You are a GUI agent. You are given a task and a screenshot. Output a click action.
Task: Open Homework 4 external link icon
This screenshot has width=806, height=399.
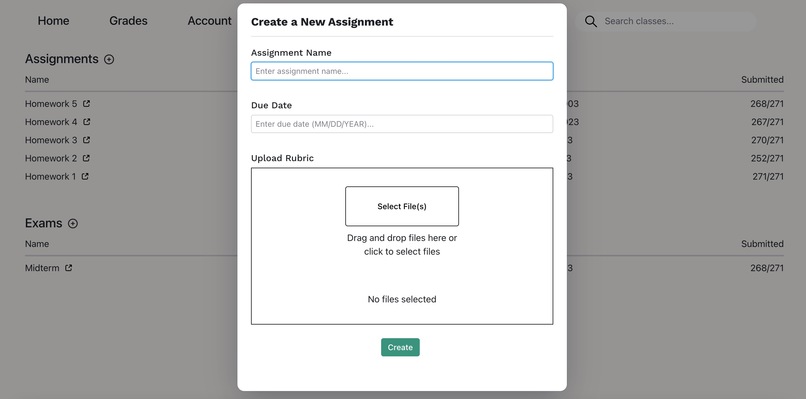86,122
